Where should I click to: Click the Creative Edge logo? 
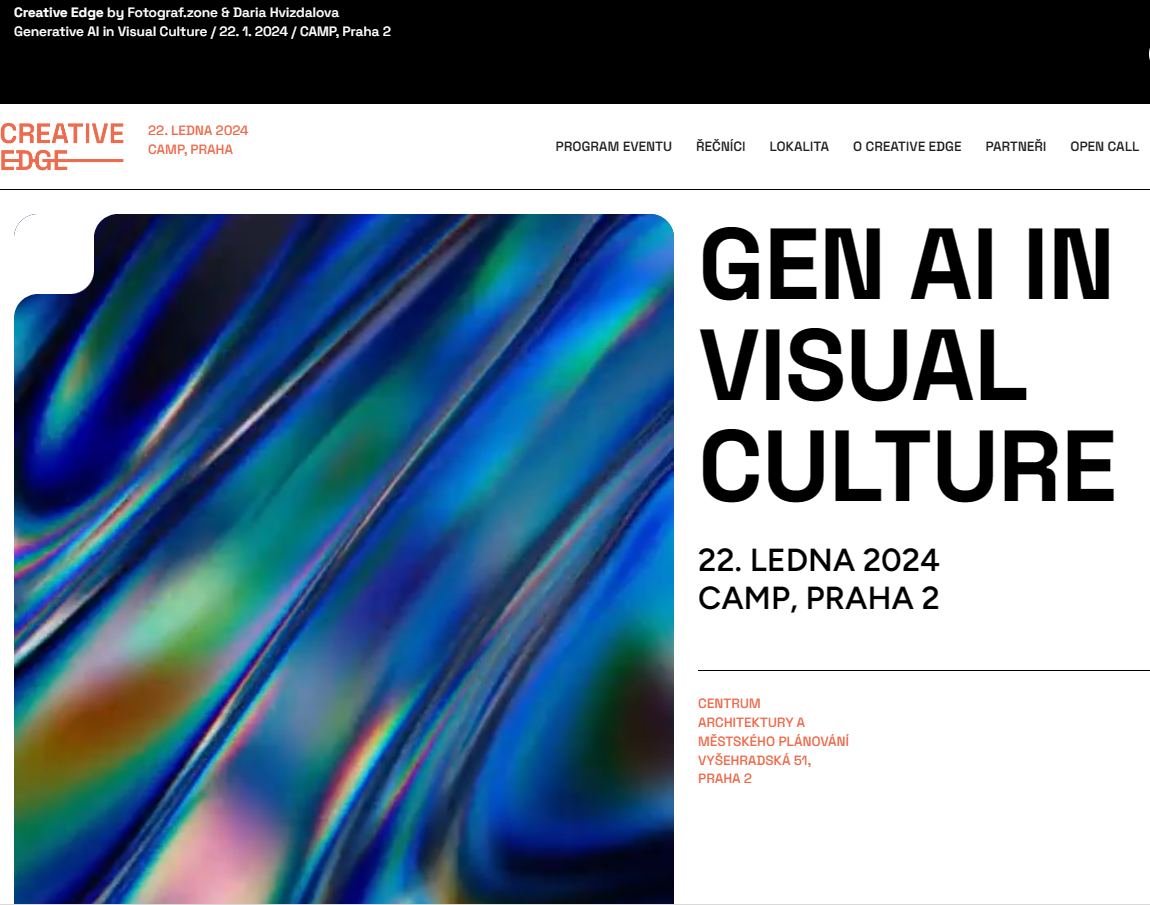[62, 147]
